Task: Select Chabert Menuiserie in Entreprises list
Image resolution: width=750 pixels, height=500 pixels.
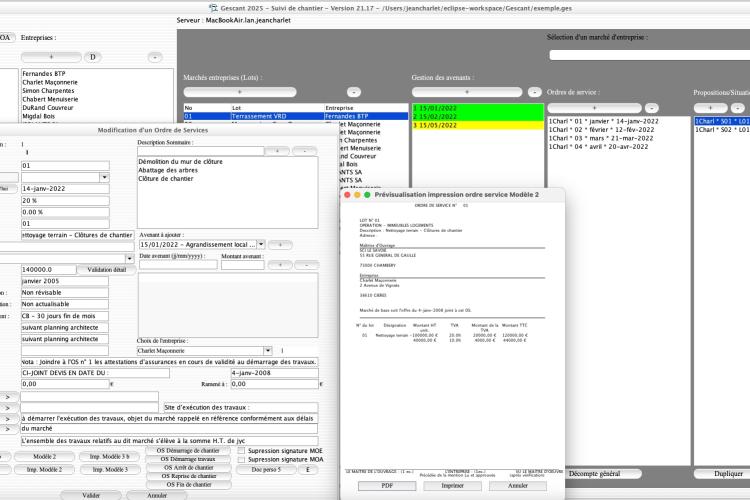Action: click(97, 100)
